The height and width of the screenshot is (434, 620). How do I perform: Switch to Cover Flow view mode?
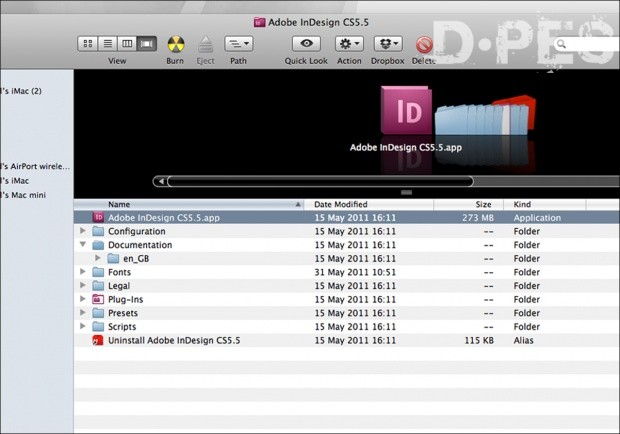coord(147,44)
